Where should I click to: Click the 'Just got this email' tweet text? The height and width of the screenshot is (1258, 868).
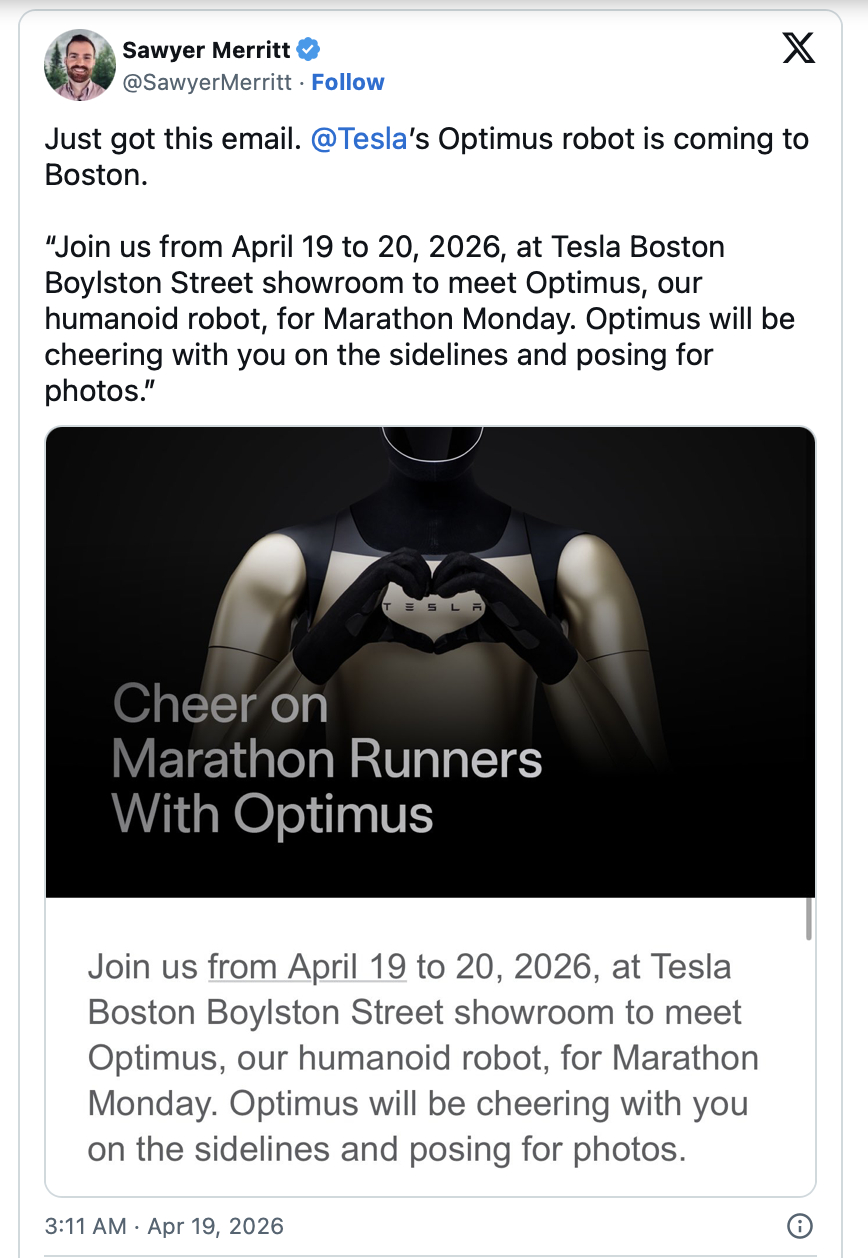tap(426, 156)
